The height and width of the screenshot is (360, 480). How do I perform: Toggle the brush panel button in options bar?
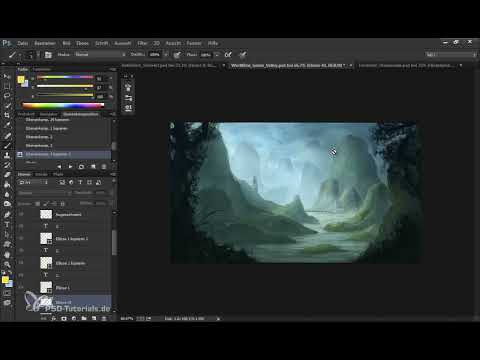tap(48, 55)
